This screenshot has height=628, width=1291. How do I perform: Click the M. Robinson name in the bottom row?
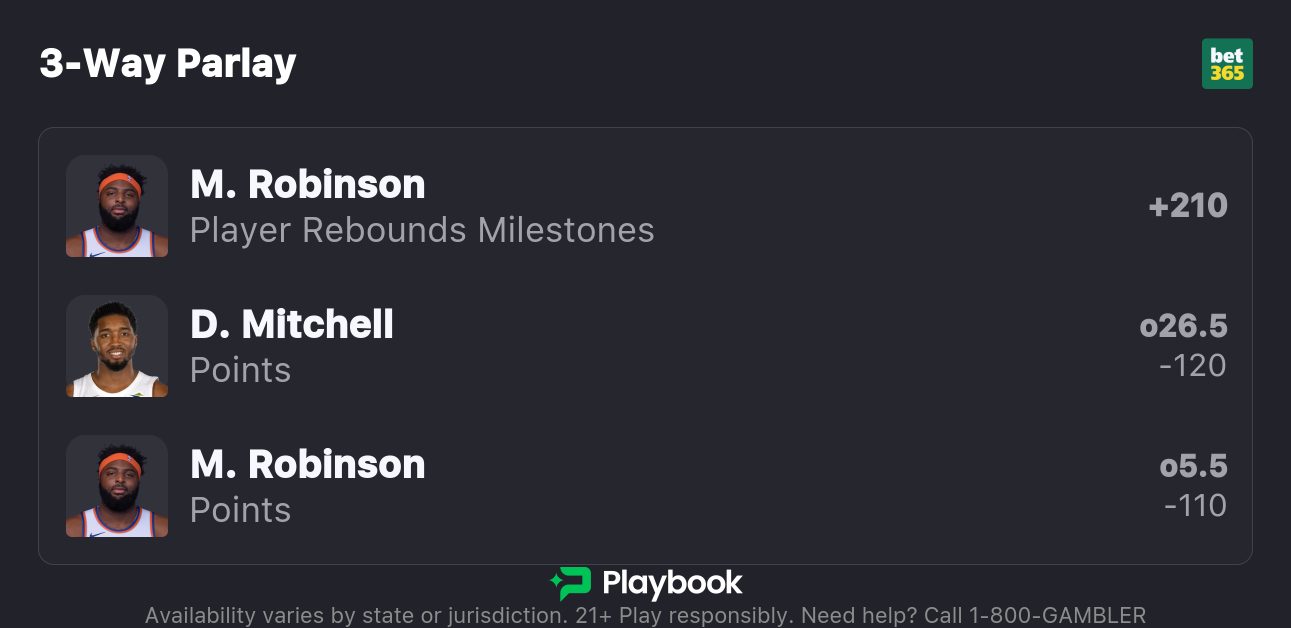(x=308, y=464)
